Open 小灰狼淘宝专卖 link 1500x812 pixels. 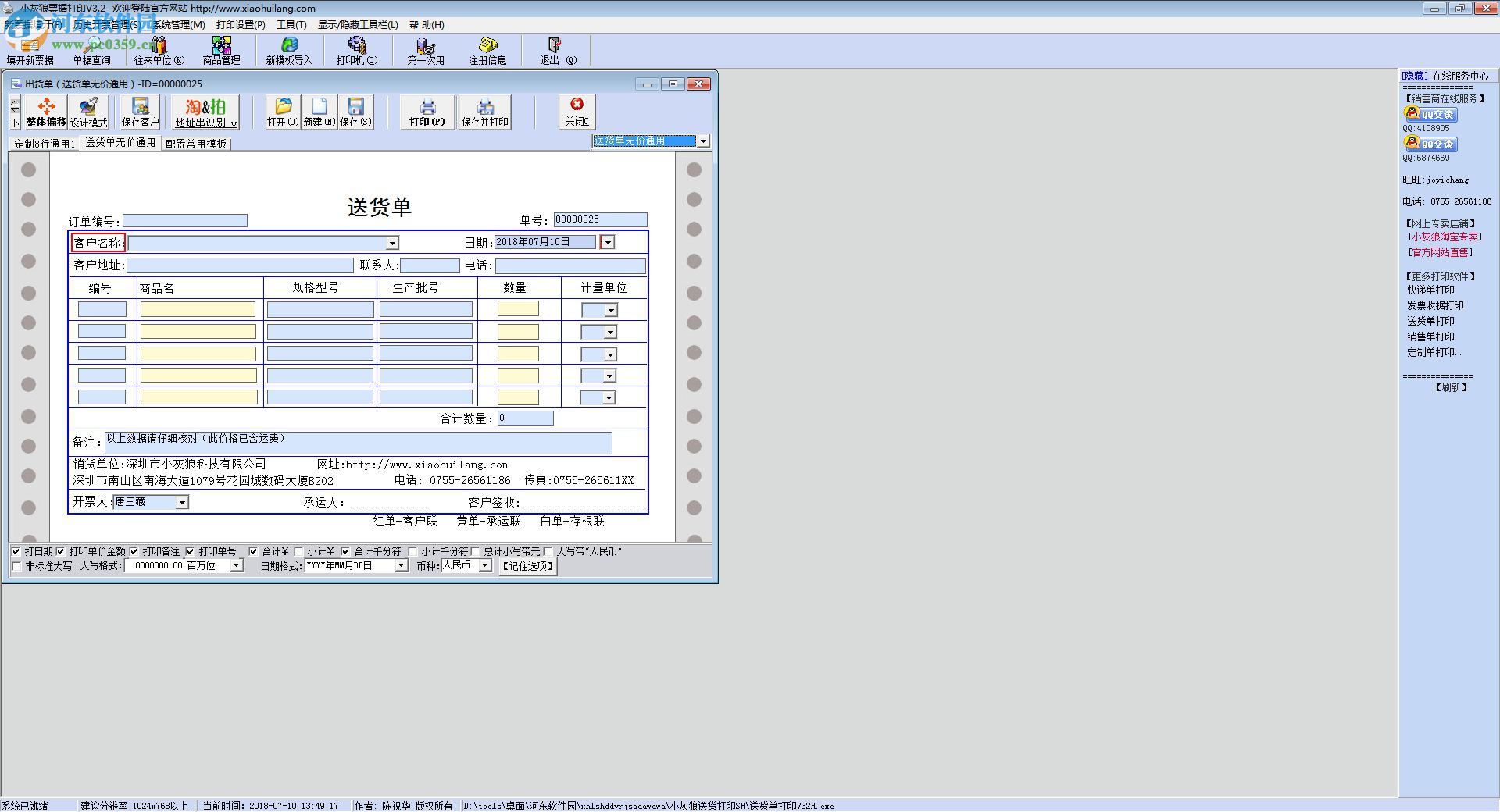1445,237
